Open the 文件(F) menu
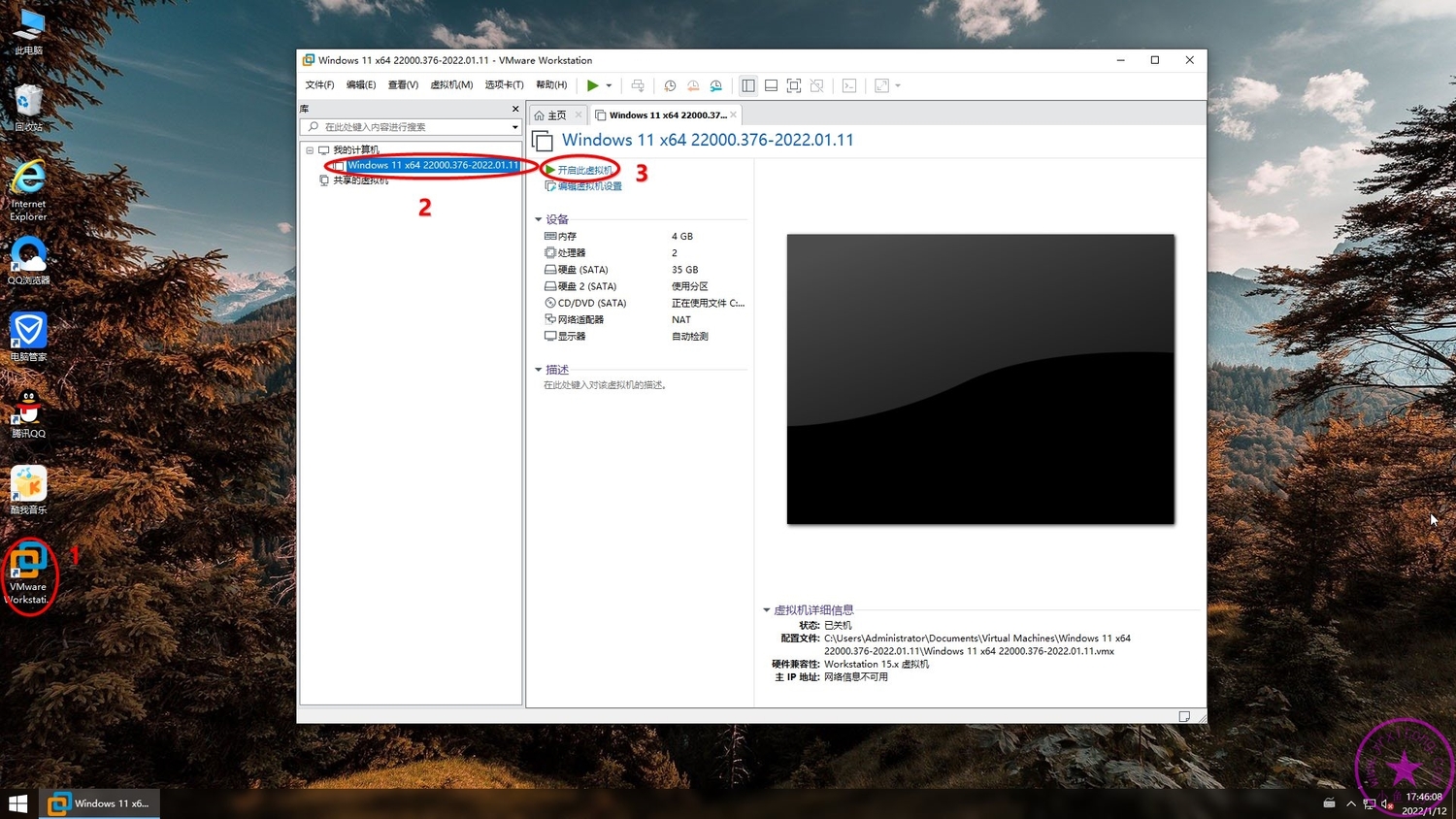The height and width of the screenshot is (819, 1456). tap(319, 85)
